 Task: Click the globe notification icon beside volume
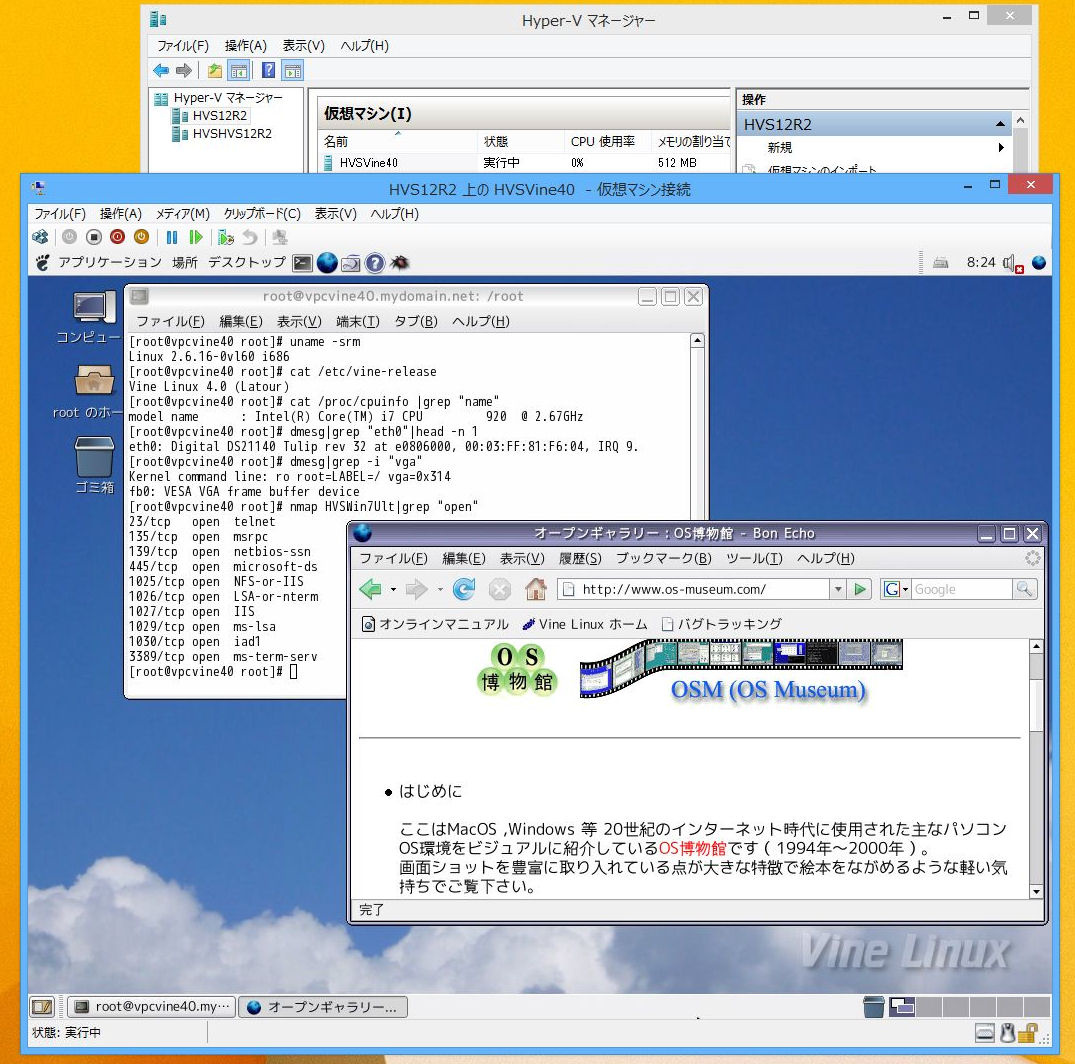(x=1039, y=263)
